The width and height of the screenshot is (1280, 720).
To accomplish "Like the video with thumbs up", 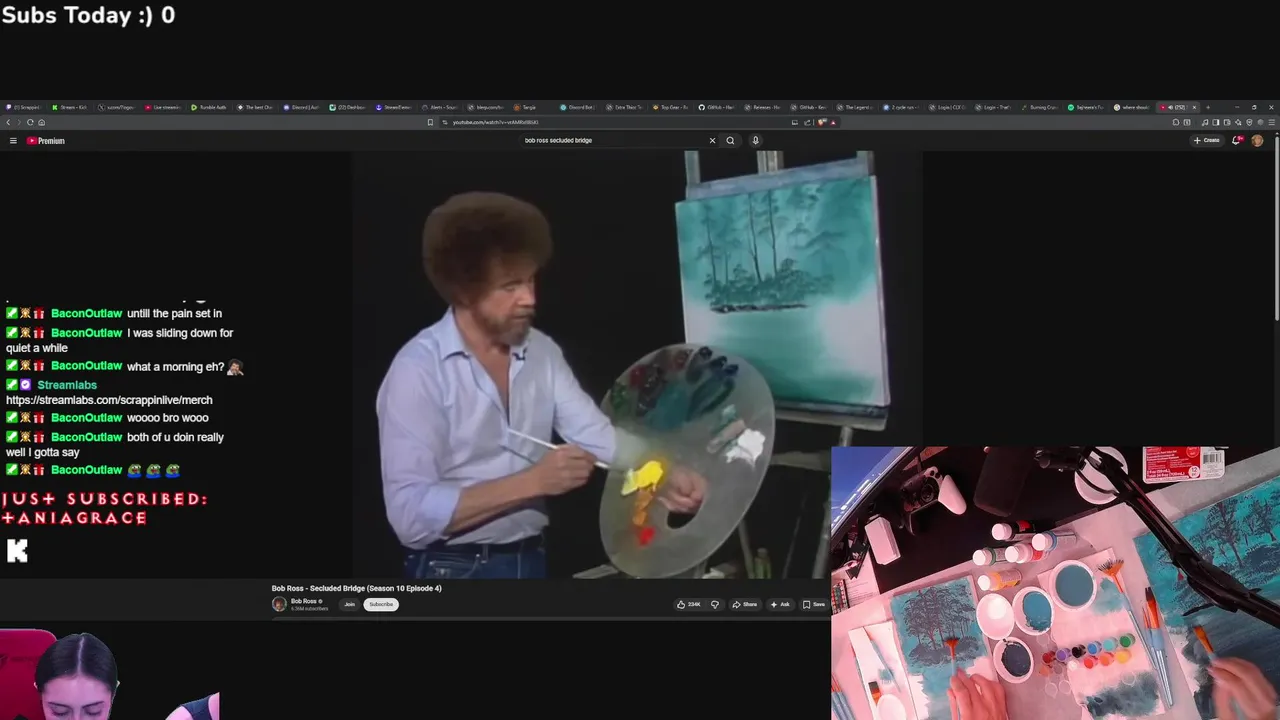I will (x=689, y=604).
